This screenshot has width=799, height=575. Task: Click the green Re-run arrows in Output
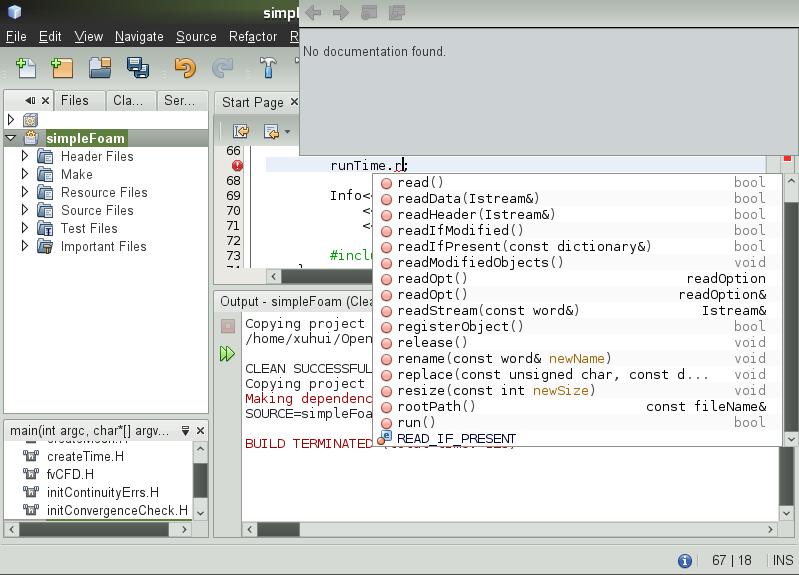pyautogui.click(x=227, y=353)
